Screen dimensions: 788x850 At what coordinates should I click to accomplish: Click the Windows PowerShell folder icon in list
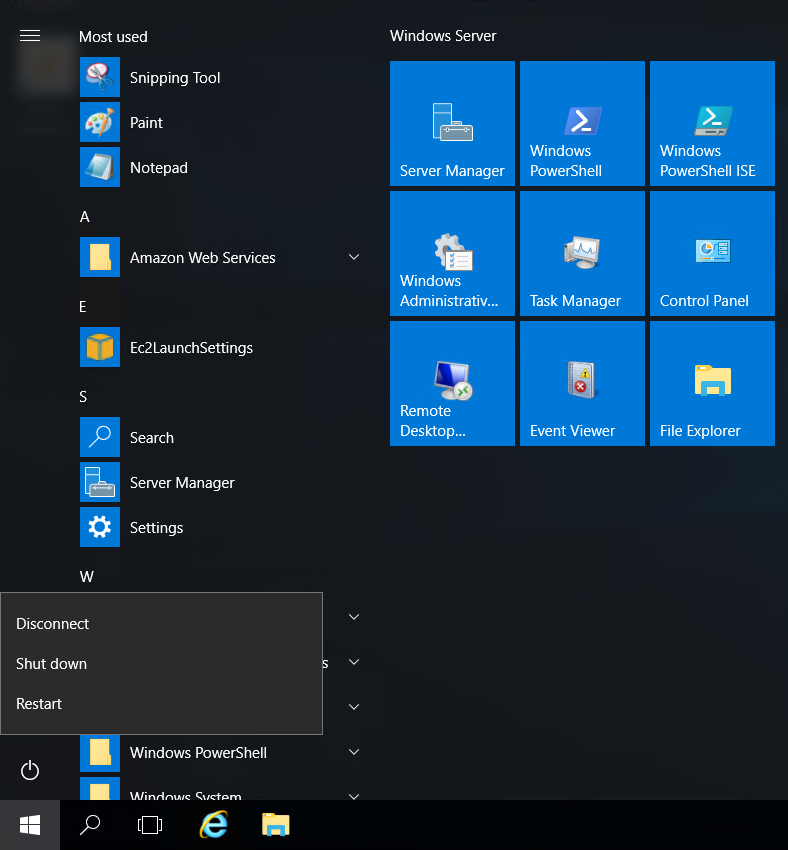pyautogui.click(x=100, y=752)
